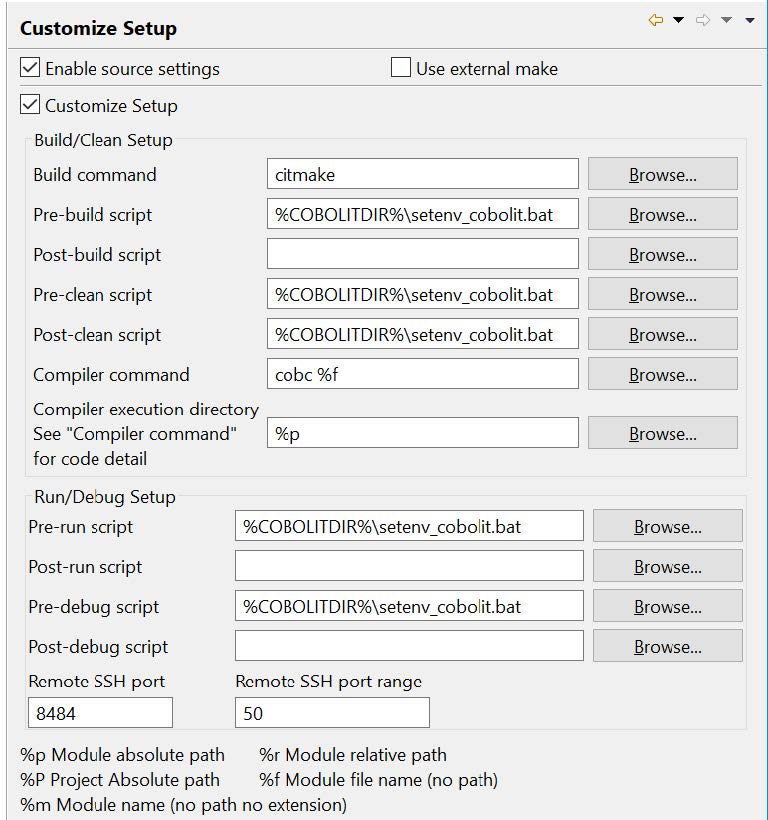Browse for the Compiler command
Viewport: 768px width, 820px height.
coord(662,374)
